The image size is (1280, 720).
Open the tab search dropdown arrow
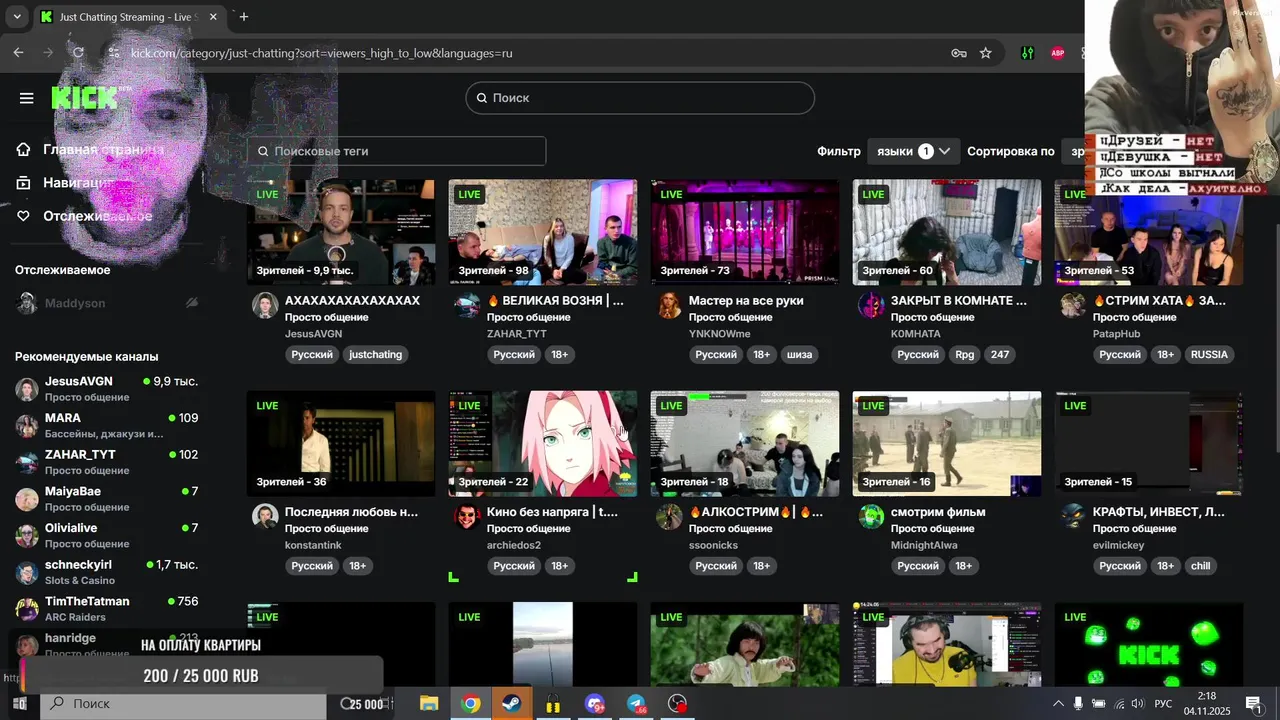pos(17,17)
